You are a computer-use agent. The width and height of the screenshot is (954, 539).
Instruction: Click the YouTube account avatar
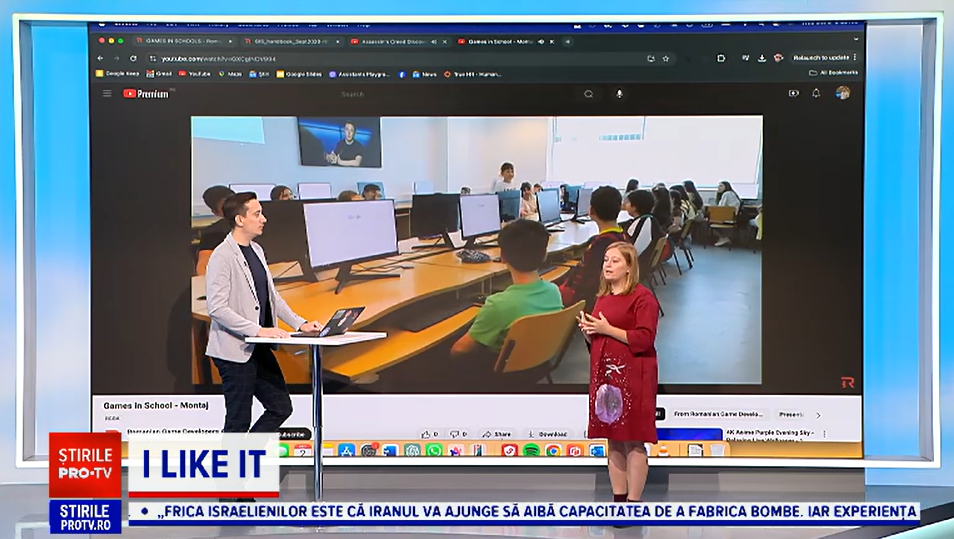tap(843, 93)
